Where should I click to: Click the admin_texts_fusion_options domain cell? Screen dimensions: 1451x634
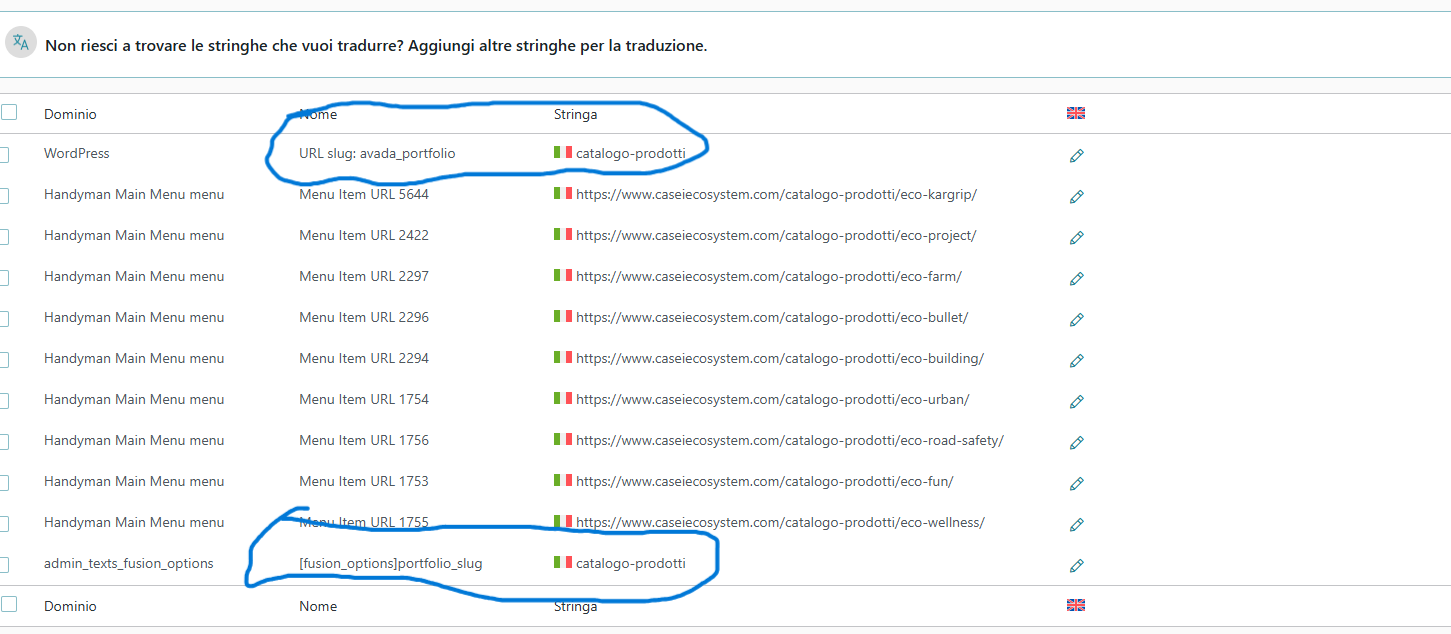129,563
